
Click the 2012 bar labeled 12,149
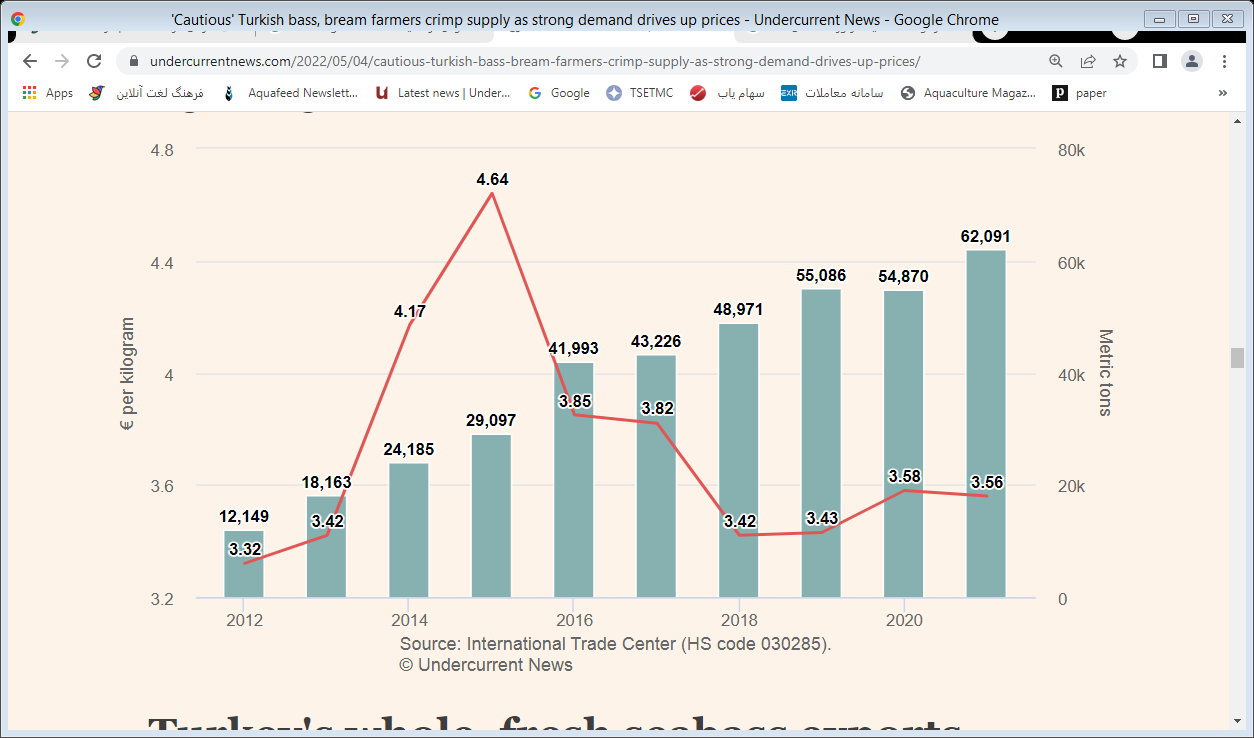click(x=244, y=564)
